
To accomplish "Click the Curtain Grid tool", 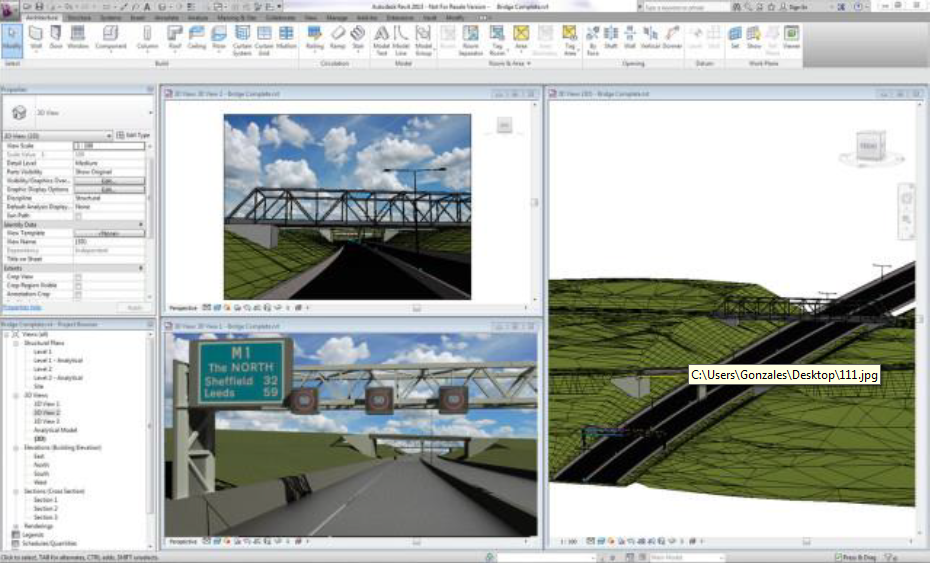I will tap(264, 38).
